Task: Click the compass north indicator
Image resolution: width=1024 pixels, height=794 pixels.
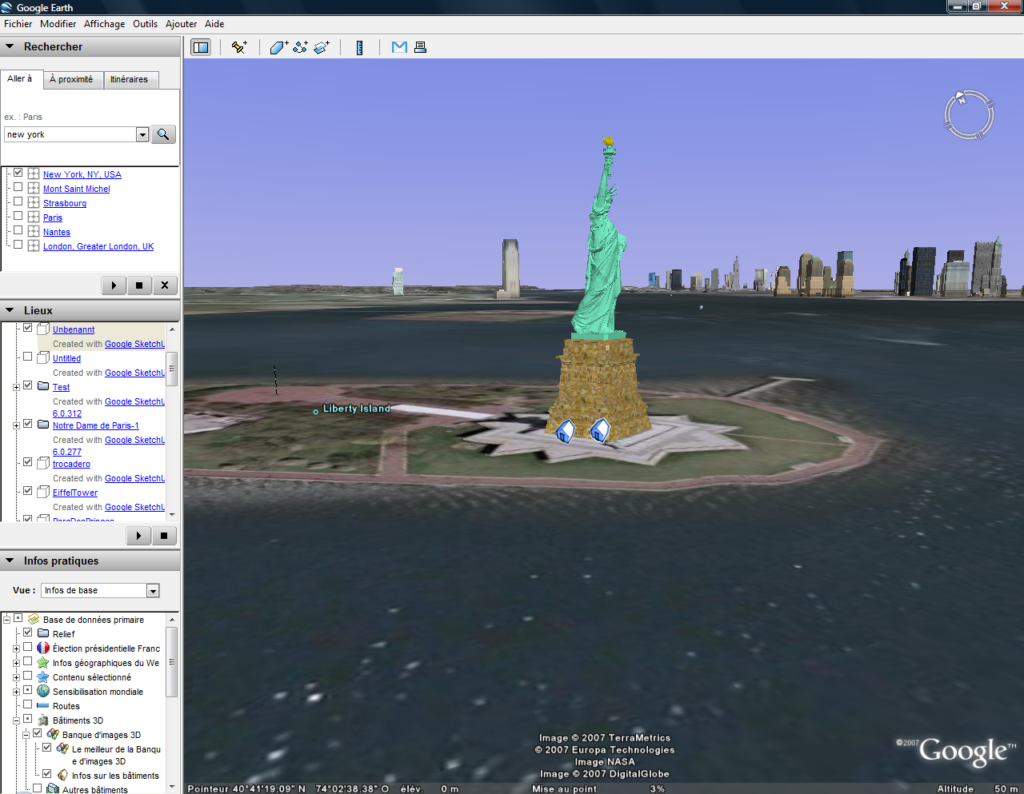Action: pyautogui.click(x=961, y=97)
